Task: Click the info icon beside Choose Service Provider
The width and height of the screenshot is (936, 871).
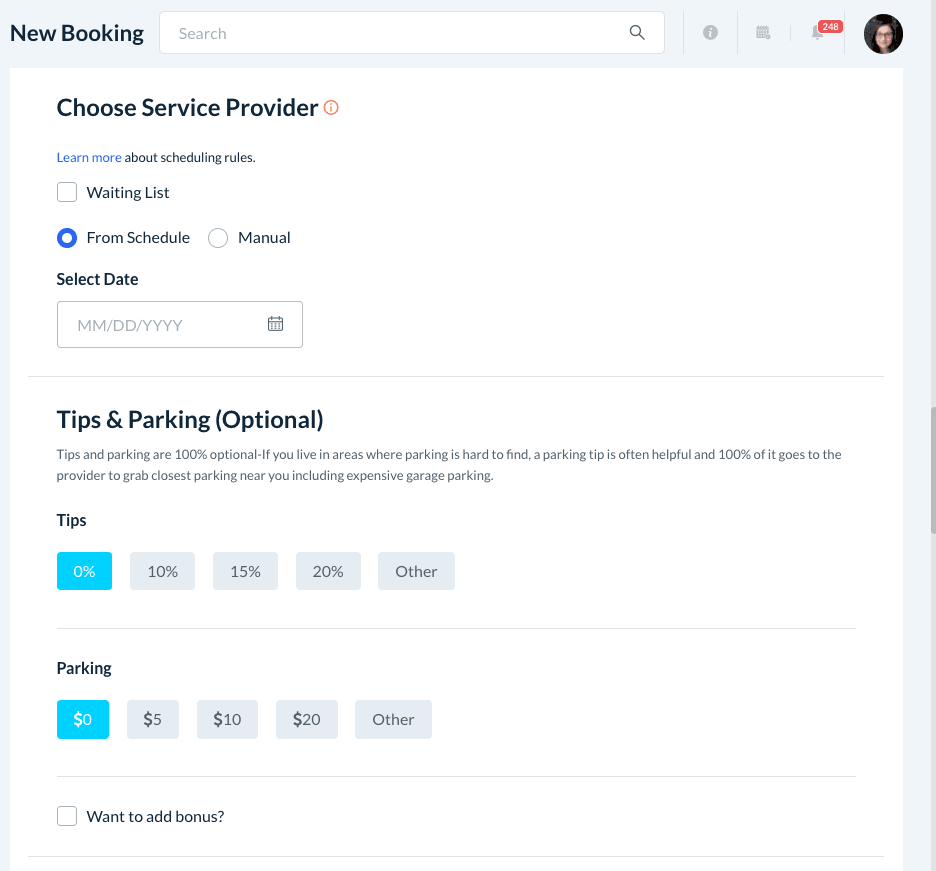Action: tap(331, 107)
